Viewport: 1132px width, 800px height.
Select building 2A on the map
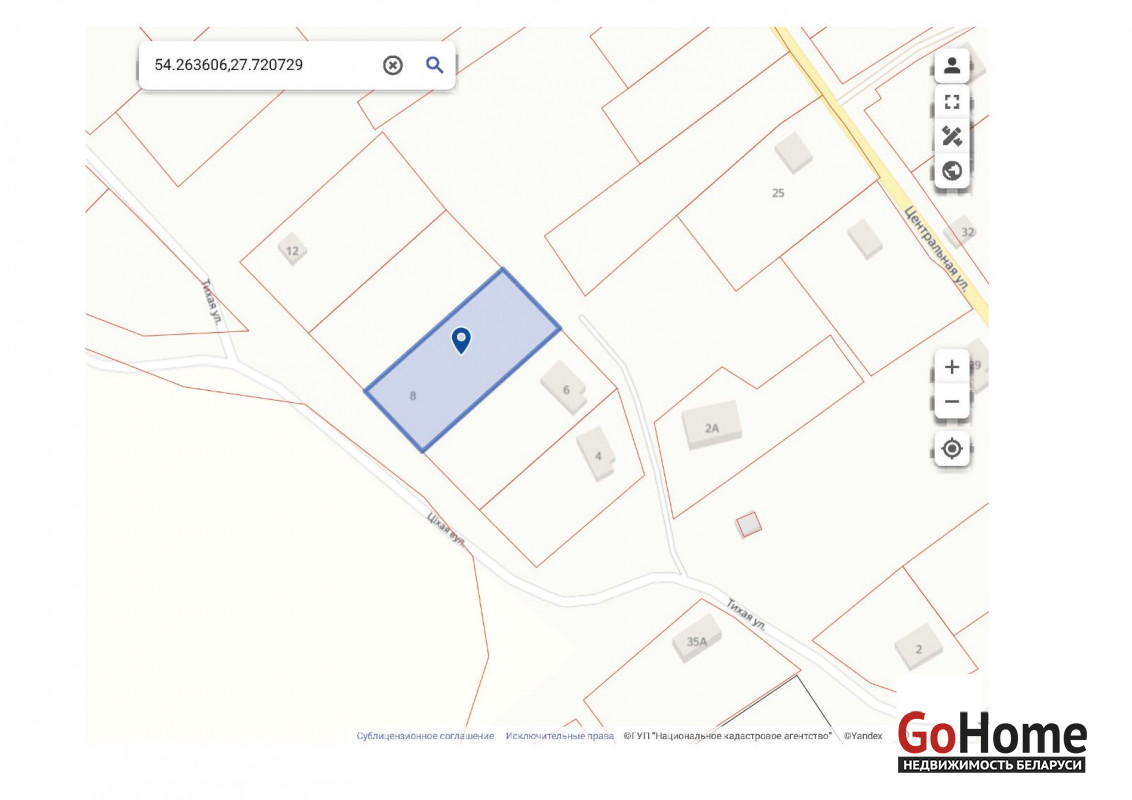(712, 427)
